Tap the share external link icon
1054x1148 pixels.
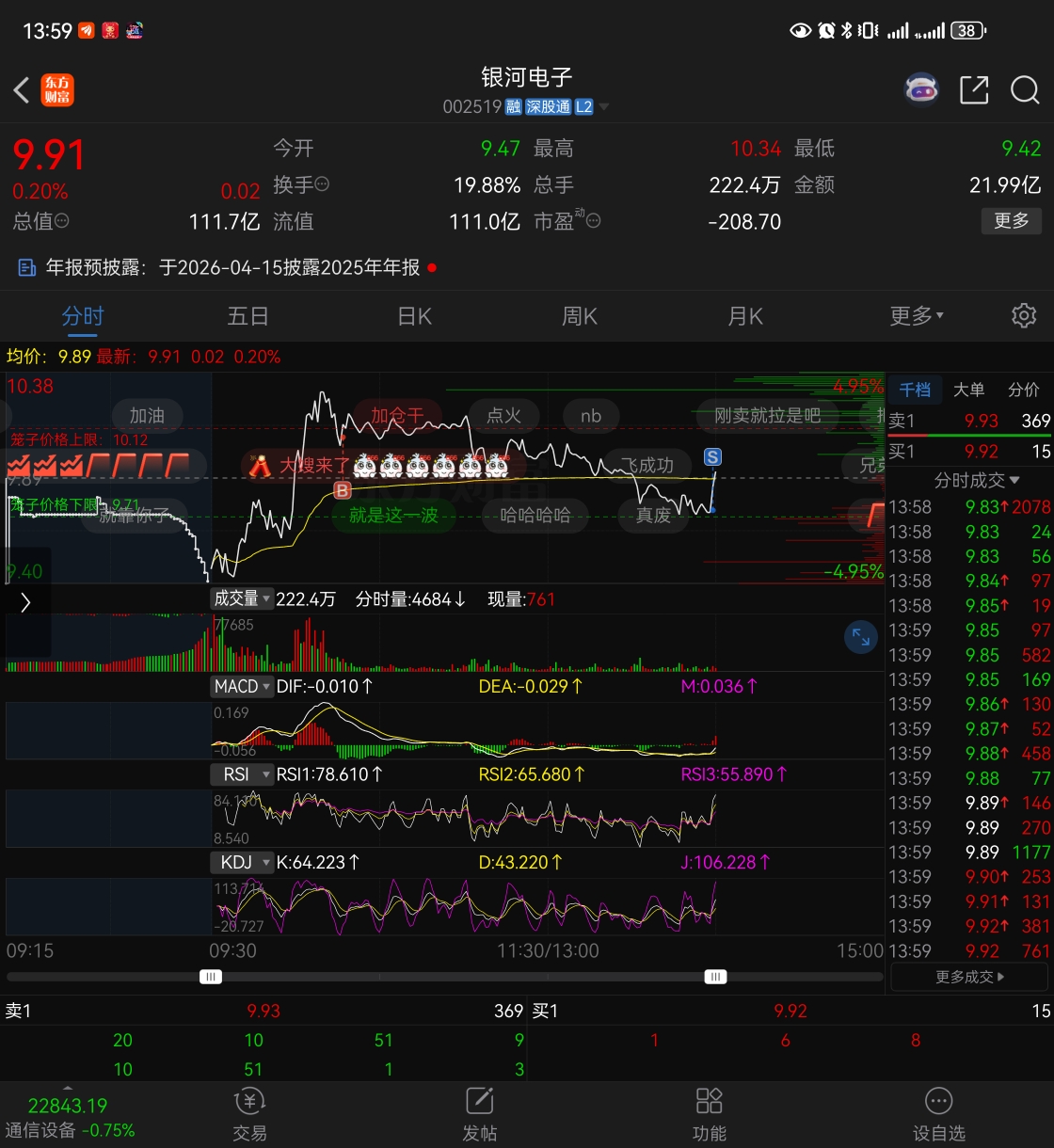tap(974, 90)
